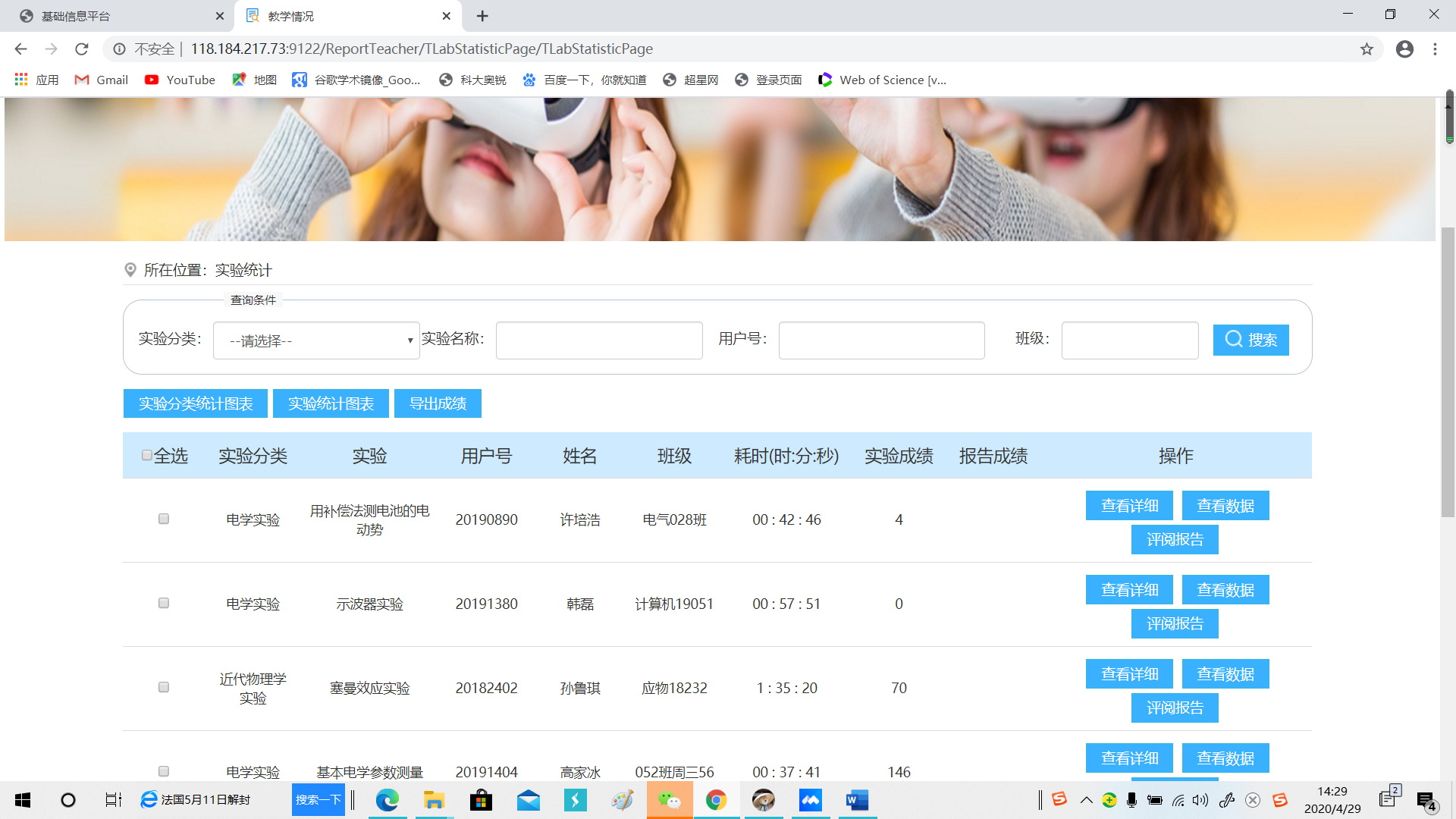The image size is (1456, 819).
Task: Switch to the 基础信息平台 tab
Action: point(114,16)
